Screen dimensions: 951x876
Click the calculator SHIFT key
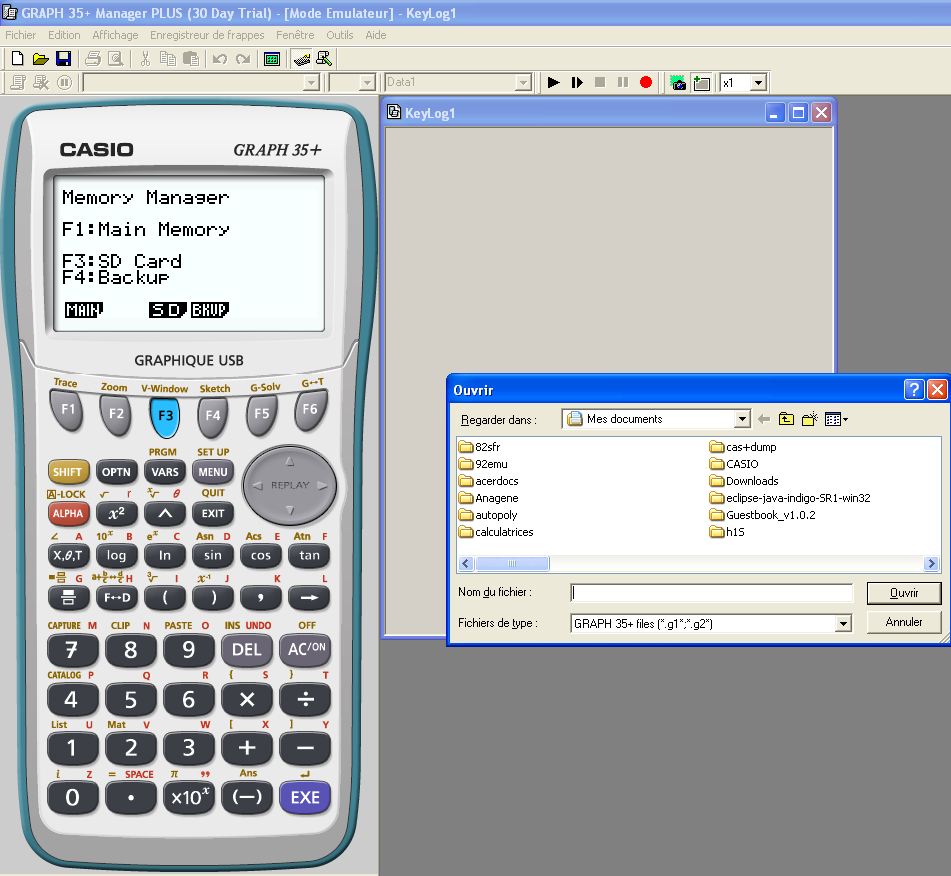[67, 472]
